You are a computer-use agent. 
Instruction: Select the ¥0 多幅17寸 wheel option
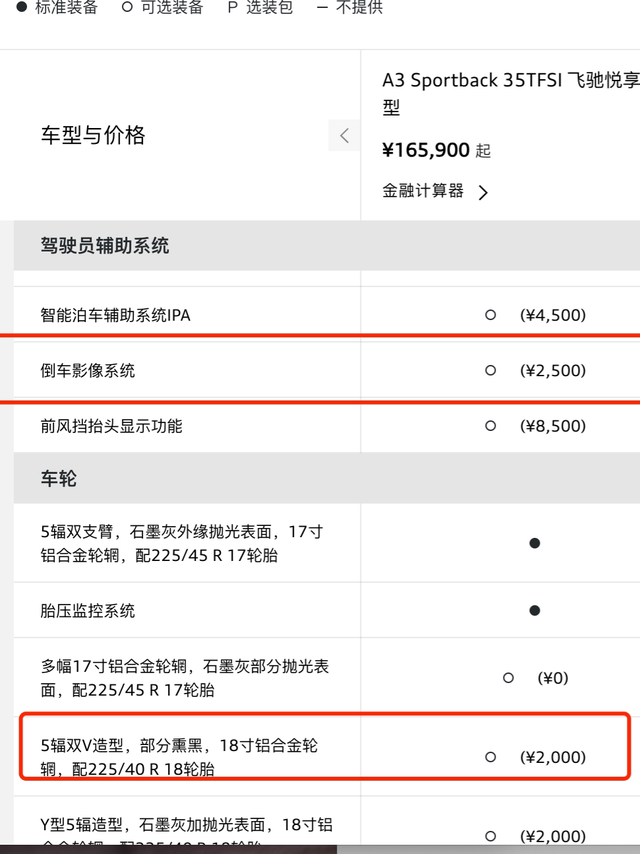pos(508,678)
